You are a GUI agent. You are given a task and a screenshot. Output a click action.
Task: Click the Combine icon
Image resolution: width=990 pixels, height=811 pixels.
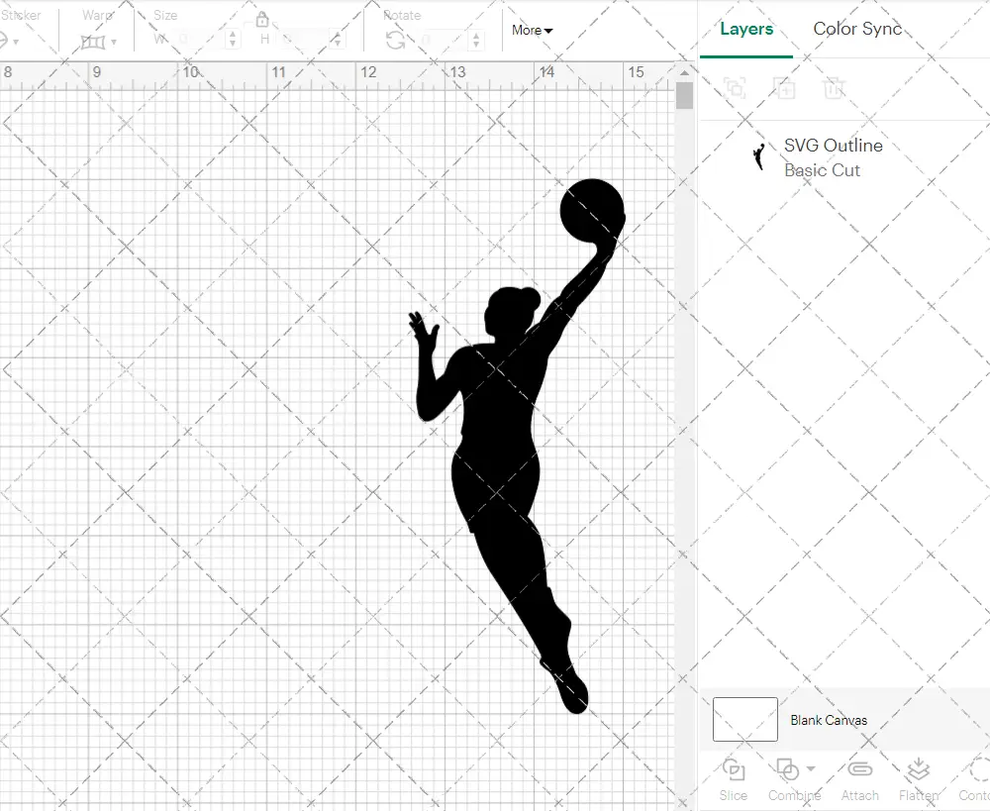coord(786,770)
